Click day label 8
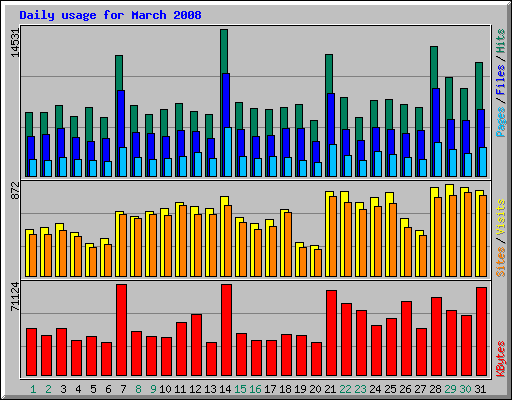Image resolution: width=512 pixels, height=400 pixels. (x=138, y=389)
